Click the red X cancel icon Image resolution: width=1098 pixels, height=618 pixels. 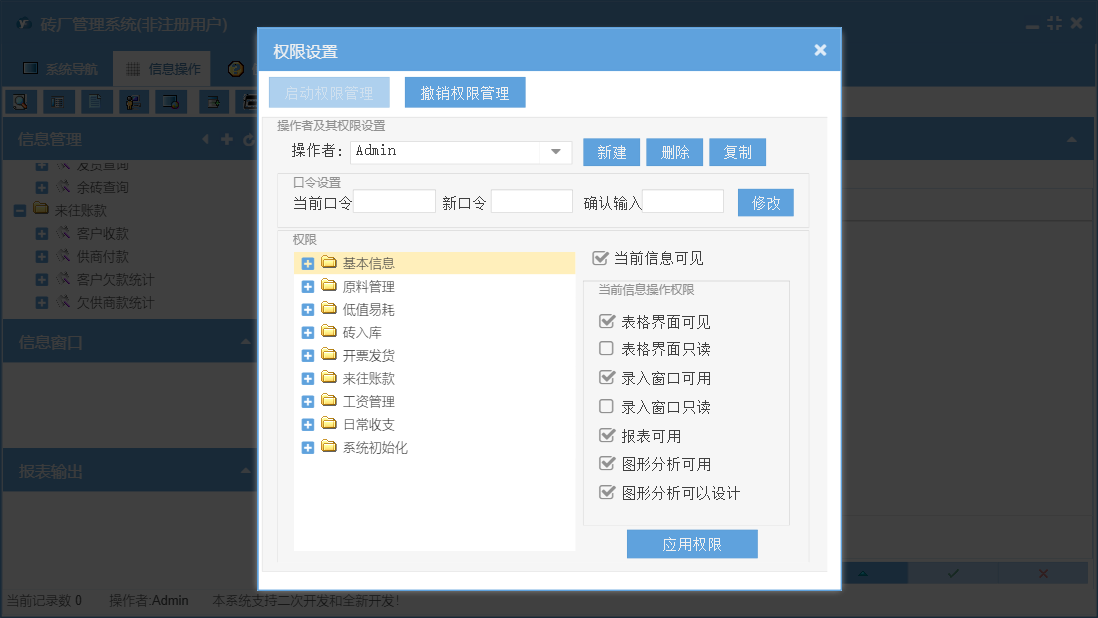pyautogui.click(x=1042, y=573)
